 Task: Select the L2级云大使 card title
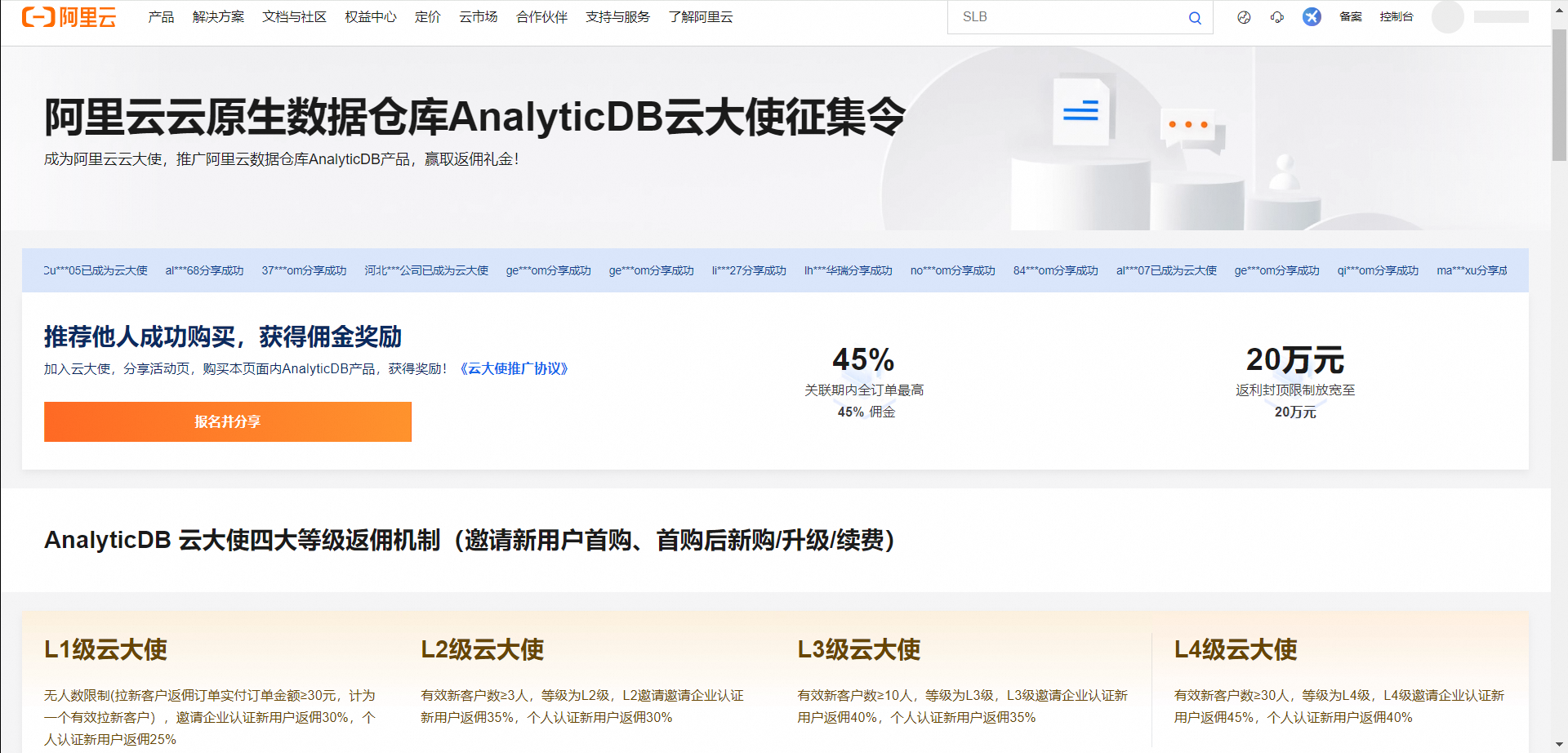coord(482,649)
